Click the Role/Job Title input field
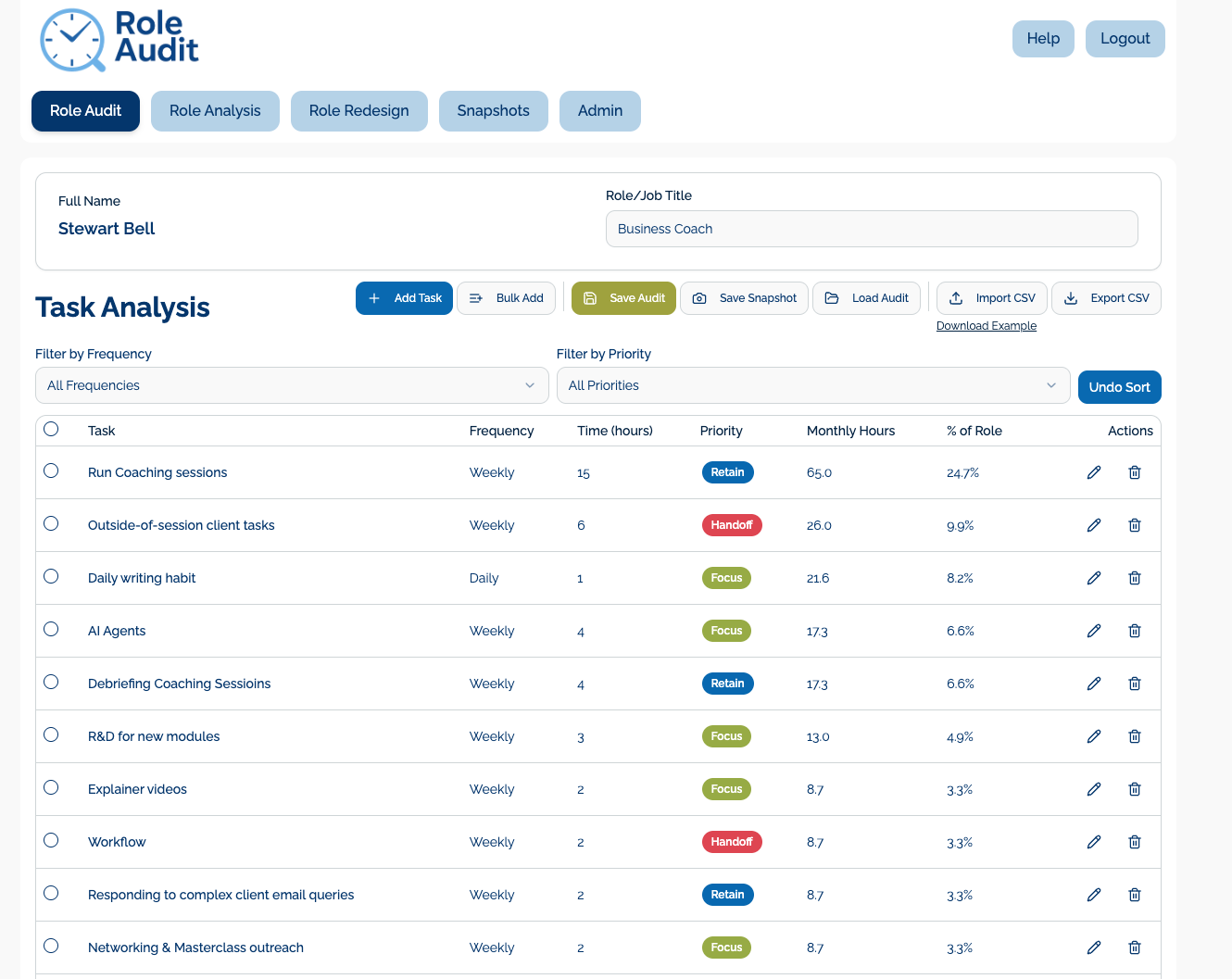The image size is (1232, 979). (x=871, y=229)
